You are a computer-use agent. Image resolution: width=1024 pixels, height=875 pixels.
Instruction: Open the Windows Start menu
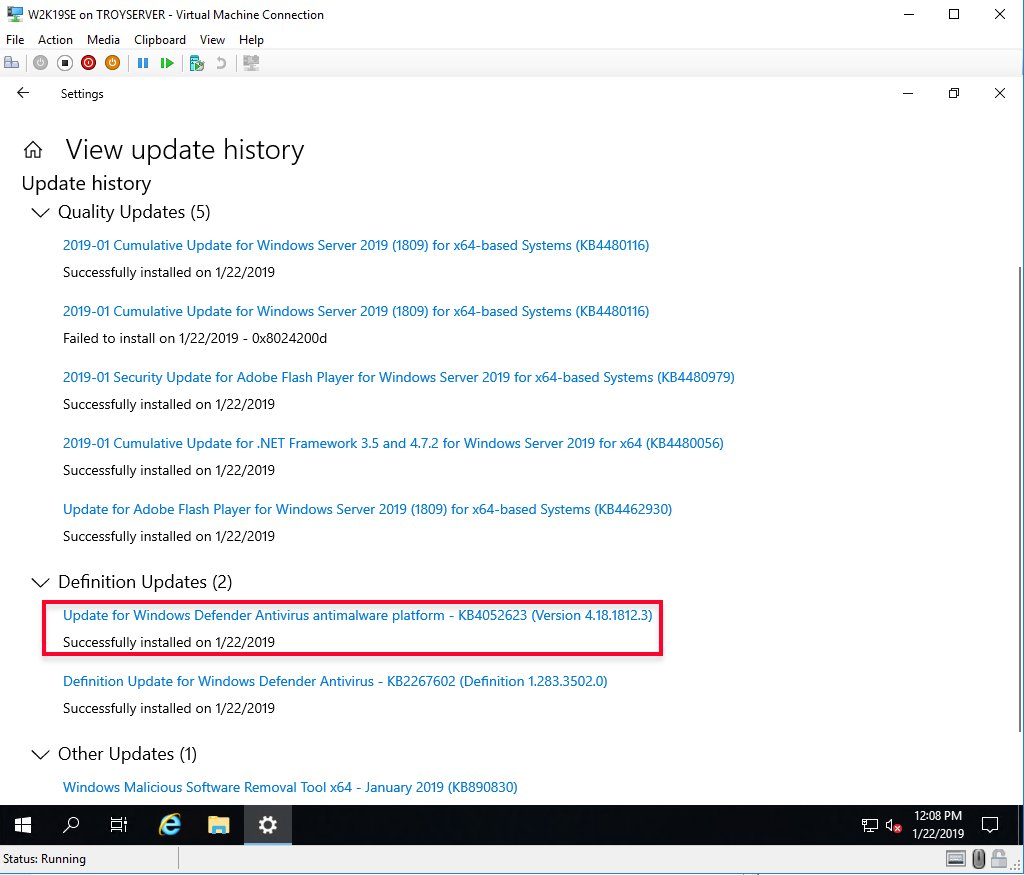click(x=23, y=825)
